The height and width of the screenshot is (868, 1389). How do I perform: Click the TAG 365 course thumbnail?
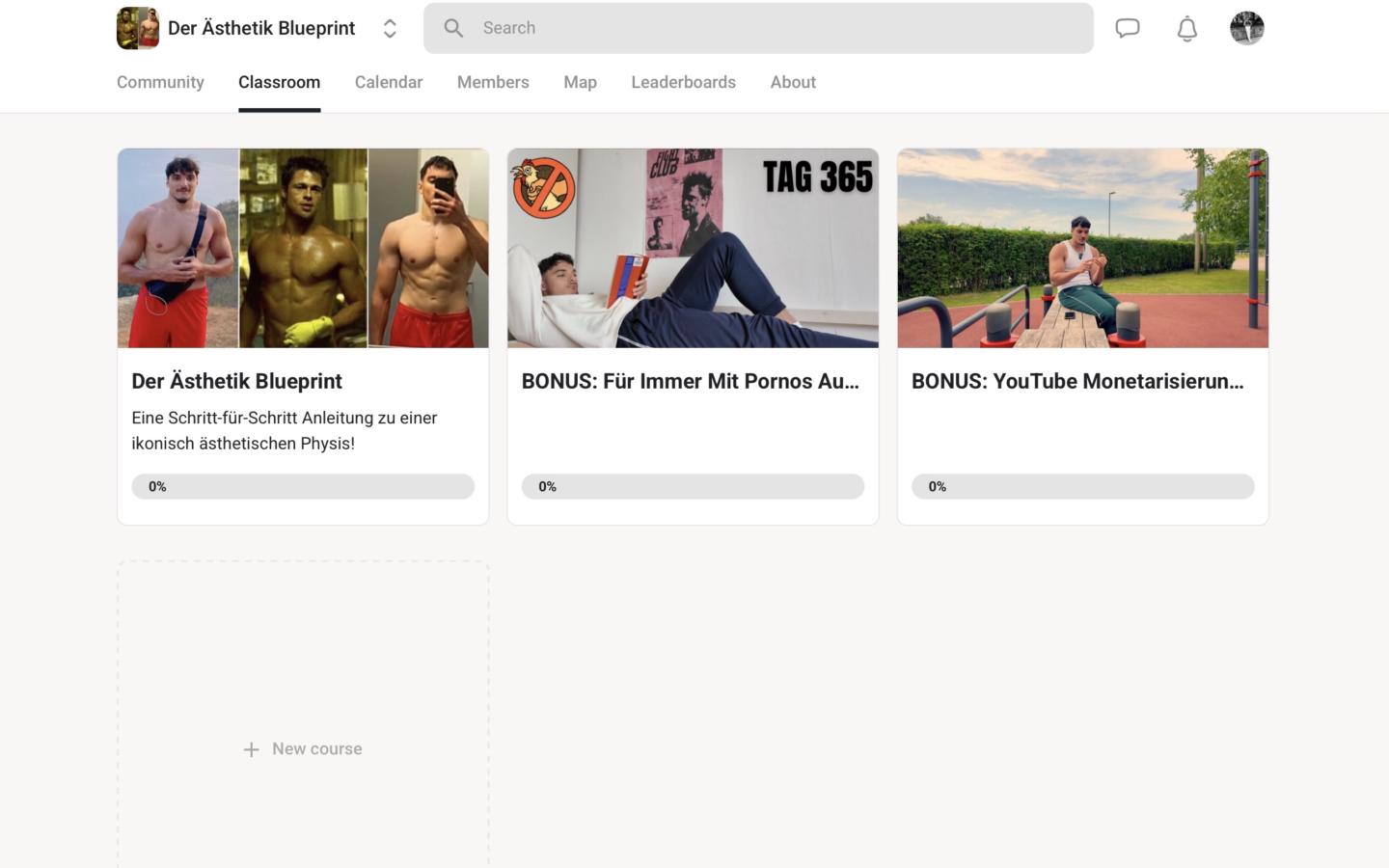click(x=693, y=248)
